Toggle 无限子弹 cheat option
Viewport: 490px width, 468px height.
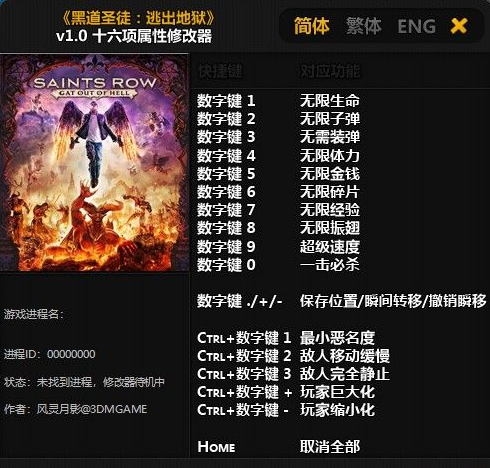(x=330, y=119)
